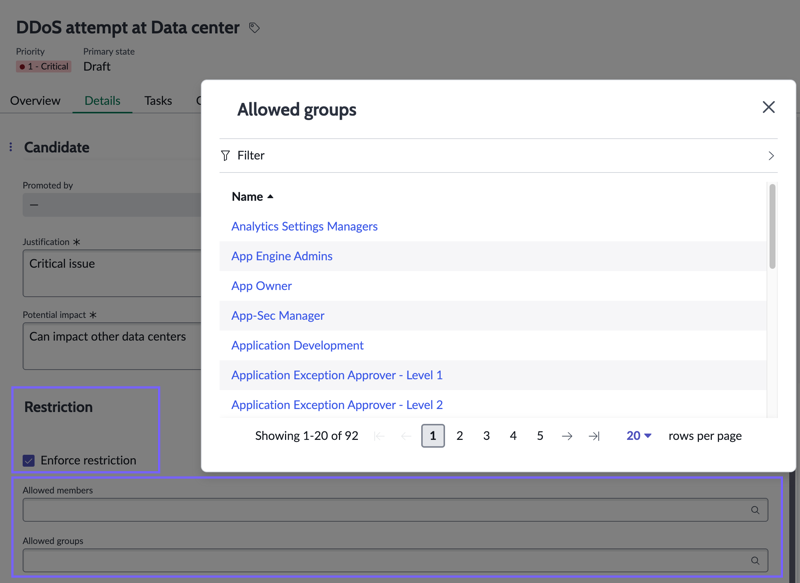This screenshot has width=800, height=583.
Task: Click the Justification text area
Action: (112, 273)
